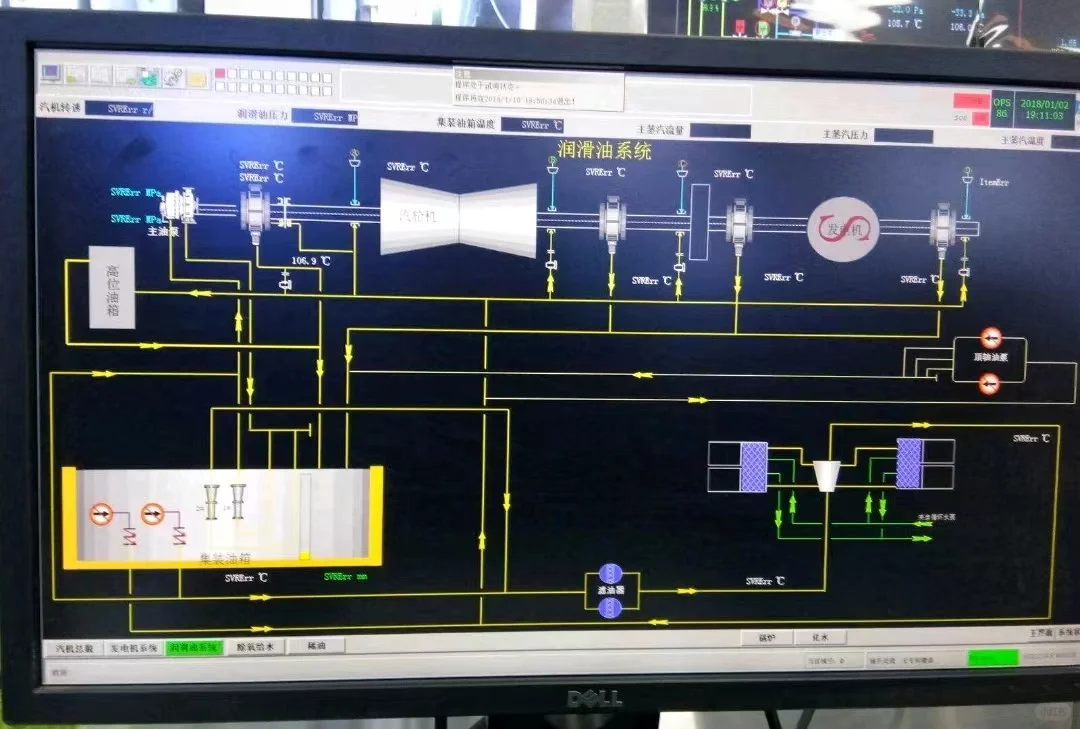Open the 稀油 tab at the bottom
1080x729 pixels.
pyautogui.click(x=316, y=646)
